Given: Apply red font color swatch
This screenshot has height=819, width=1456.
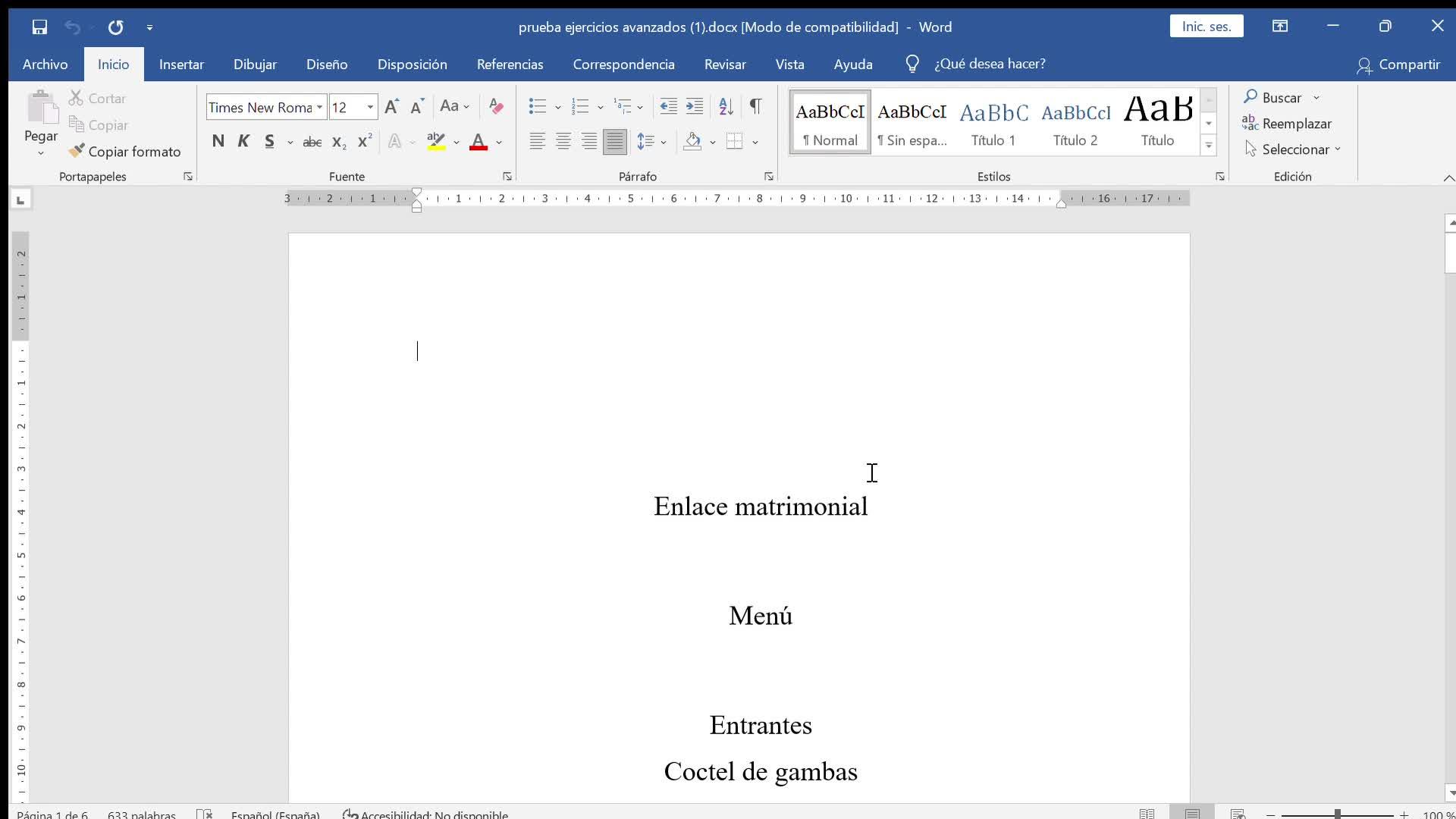Looking at the screenshot, I should tap(479, 142).
